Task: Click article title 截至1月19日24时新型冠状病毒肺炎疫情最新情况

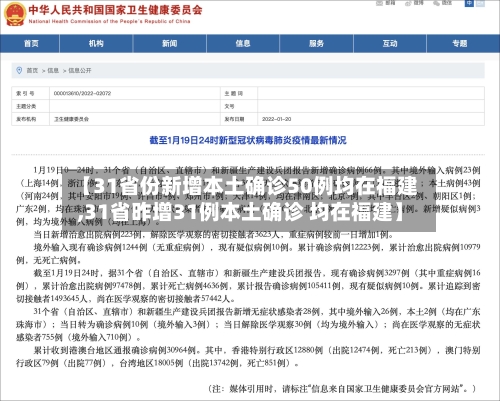Action: [x=248, y=140]
